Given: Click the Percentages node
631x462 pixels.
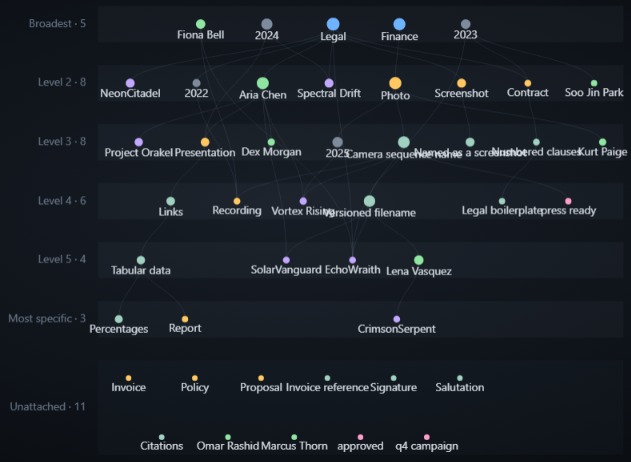Looking at the screenshot, I should [119, 319].
